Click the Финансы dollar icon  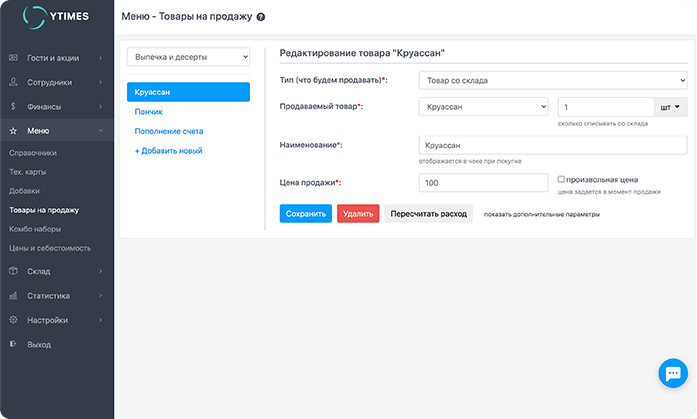click(x=13, y=106)
